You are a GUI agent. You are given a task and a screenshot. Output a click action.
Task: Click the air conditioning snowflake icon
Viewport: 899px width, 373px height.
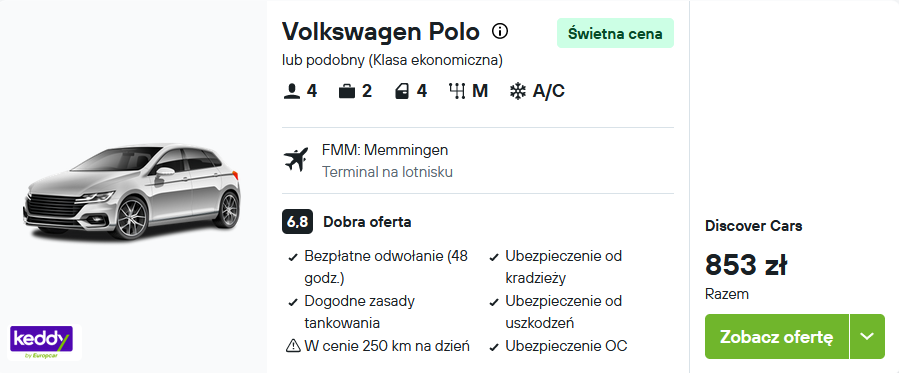(x=518, y=91)
